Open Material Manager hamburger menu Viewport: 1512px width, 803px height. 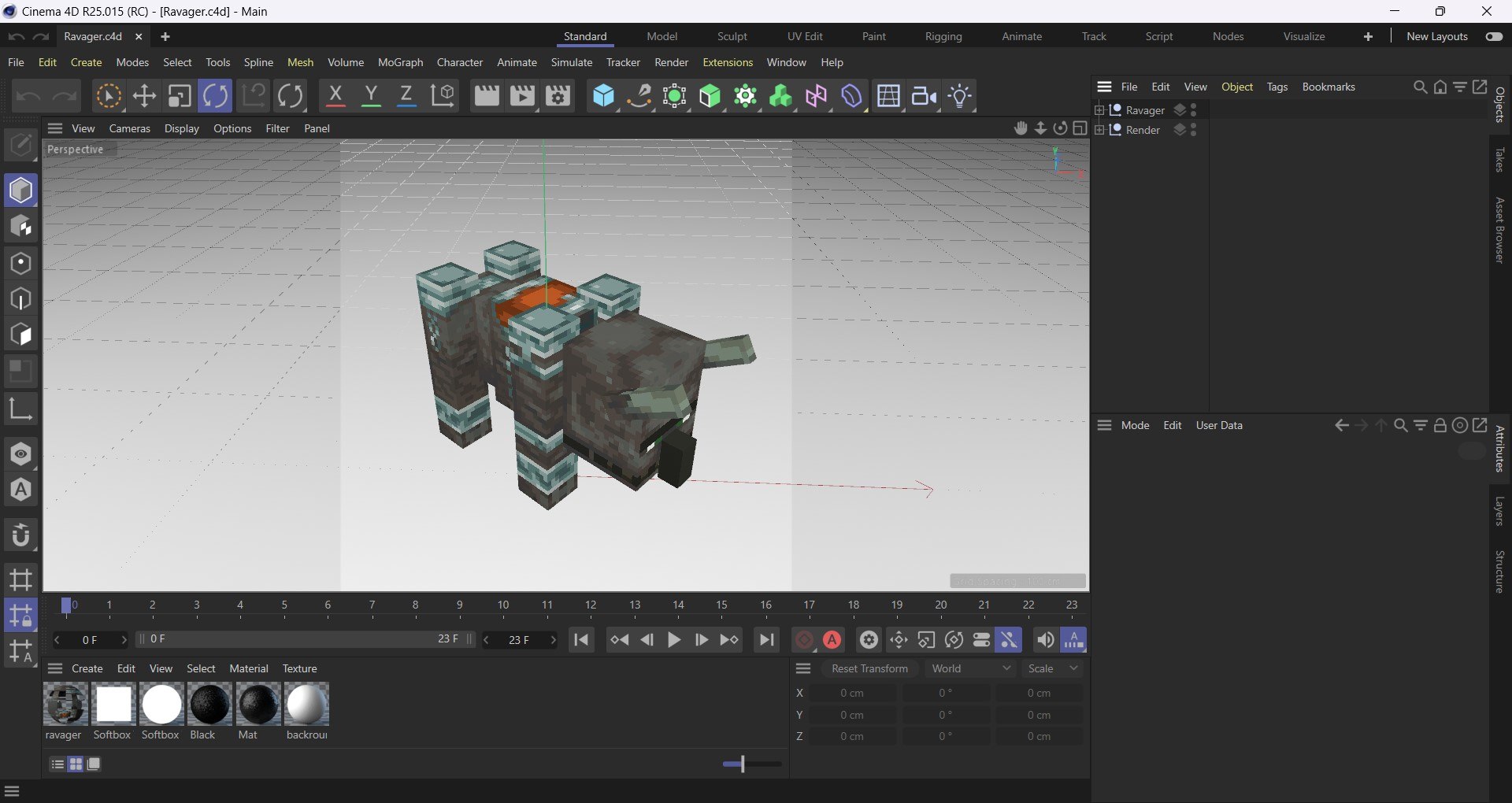55,668
